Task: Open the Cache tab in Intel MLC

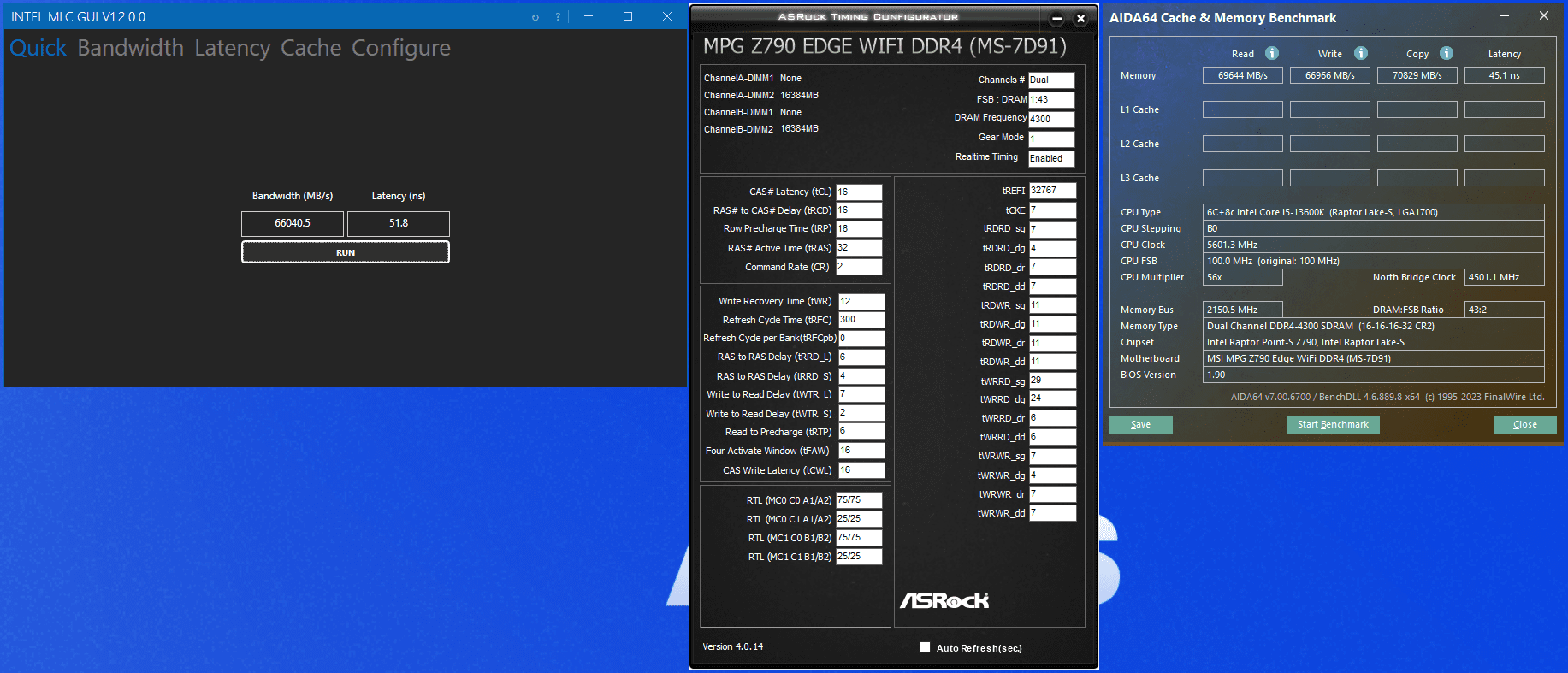Action: click(311, 48)
